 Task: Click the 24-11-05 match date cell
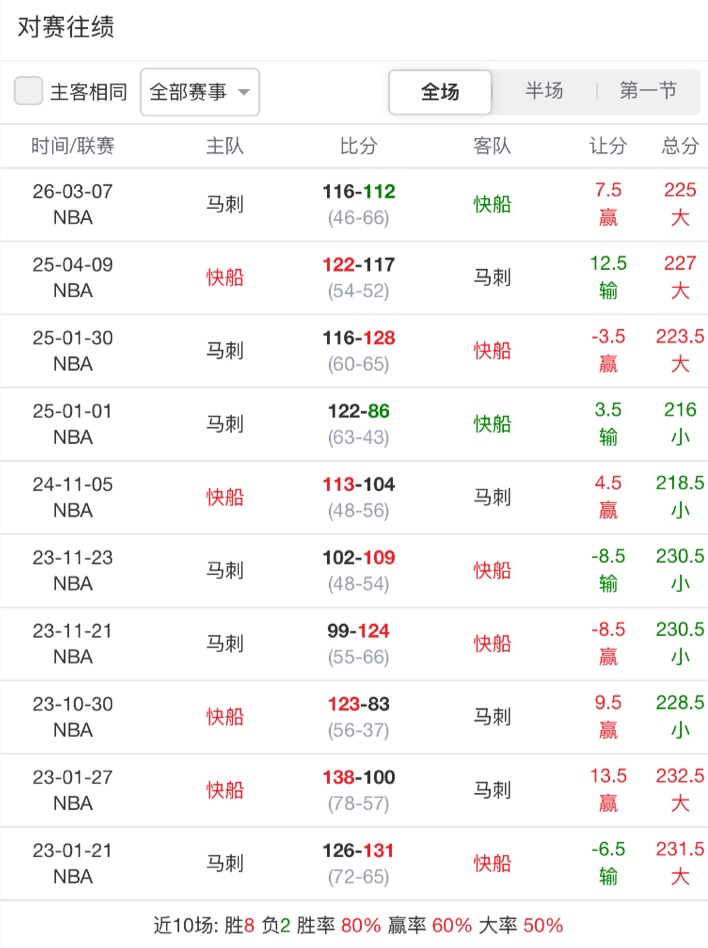click(x=73, y=485)
